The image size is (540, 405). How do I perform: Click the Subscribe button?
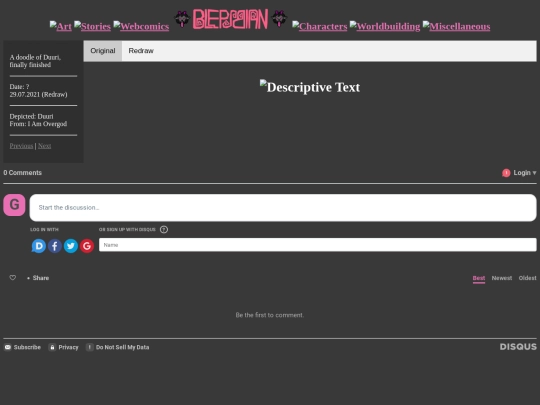(22, 347)
